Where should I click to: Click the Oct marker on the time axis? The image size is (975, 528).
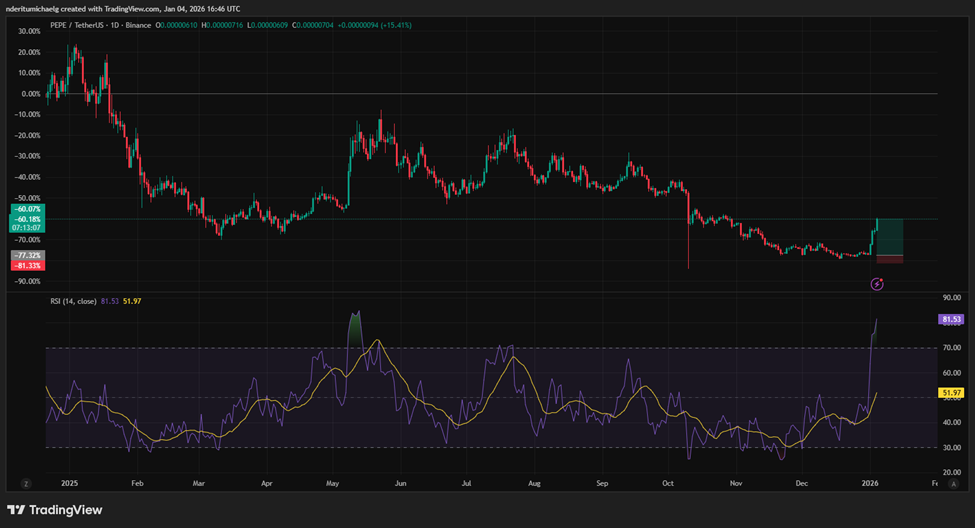668,481
